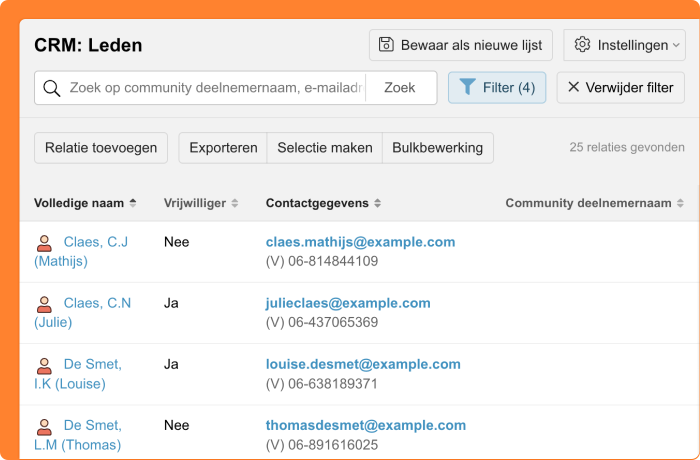Click person icon beside De Smet, L.M

(x=44, y=426)
